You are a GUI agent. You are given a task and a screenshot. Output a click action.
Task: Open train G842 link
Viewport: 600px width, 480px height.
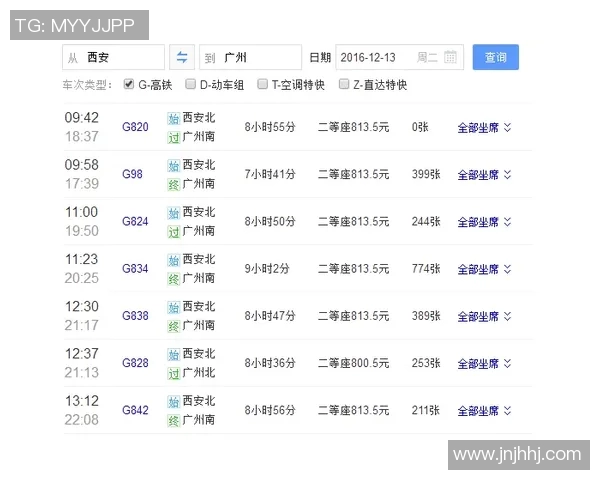tap(135, 410)
